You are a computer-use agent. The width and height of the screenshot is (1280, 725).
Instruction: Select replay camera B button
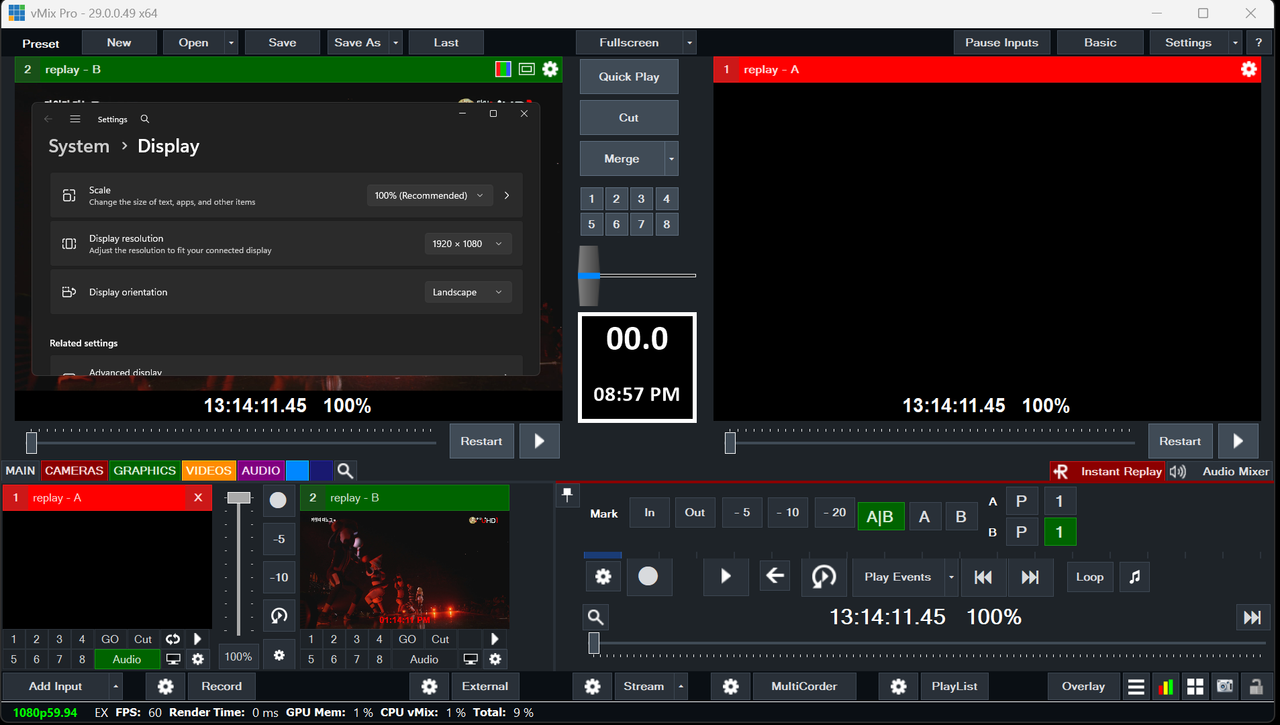(961, 516)
